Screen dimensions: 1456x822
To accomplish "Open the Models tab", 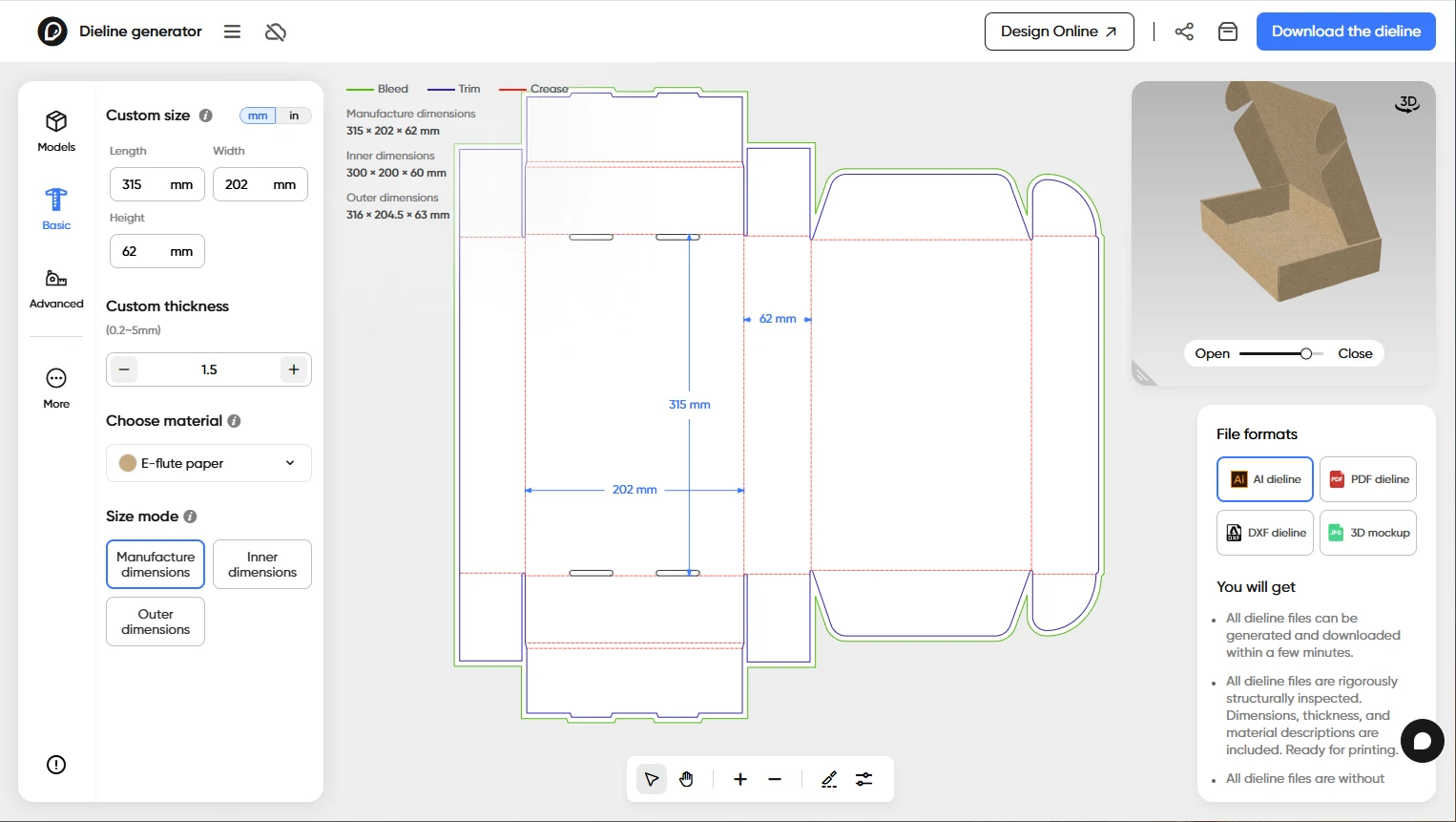I will [56, 131].
